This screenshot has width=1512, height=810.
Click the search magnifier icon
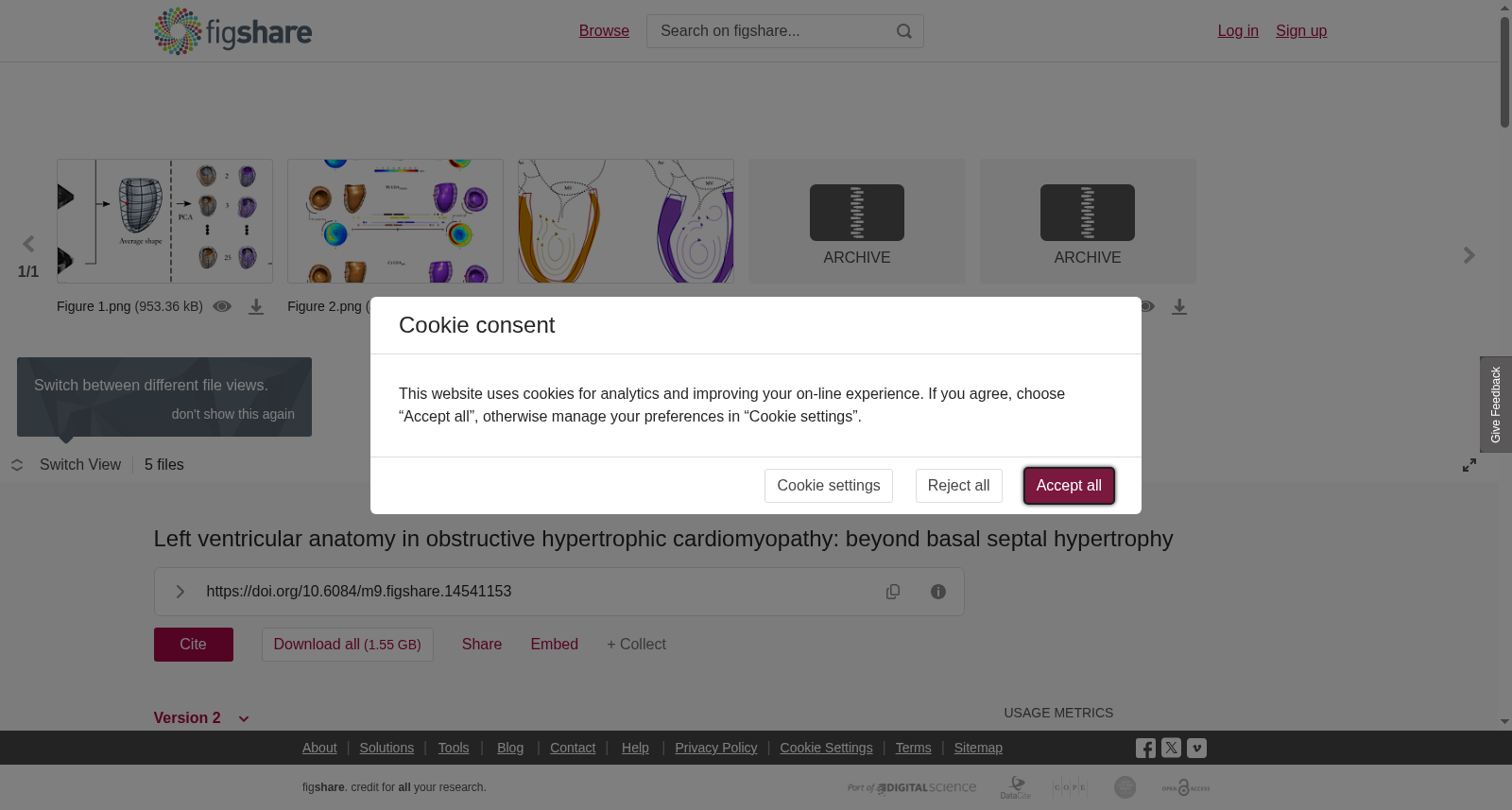[904, 31]
